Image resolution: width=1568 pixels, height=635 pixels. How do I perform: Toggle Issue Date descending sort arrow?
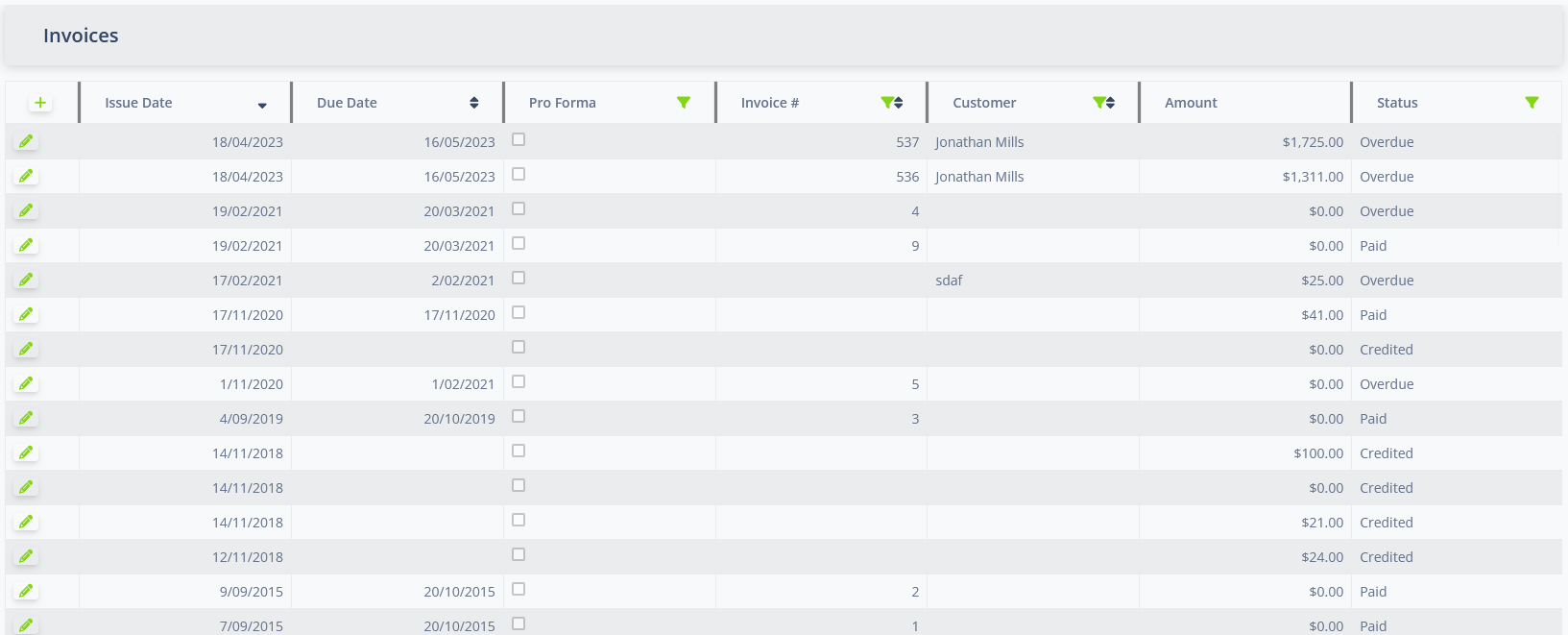click(x=262, y=105)
